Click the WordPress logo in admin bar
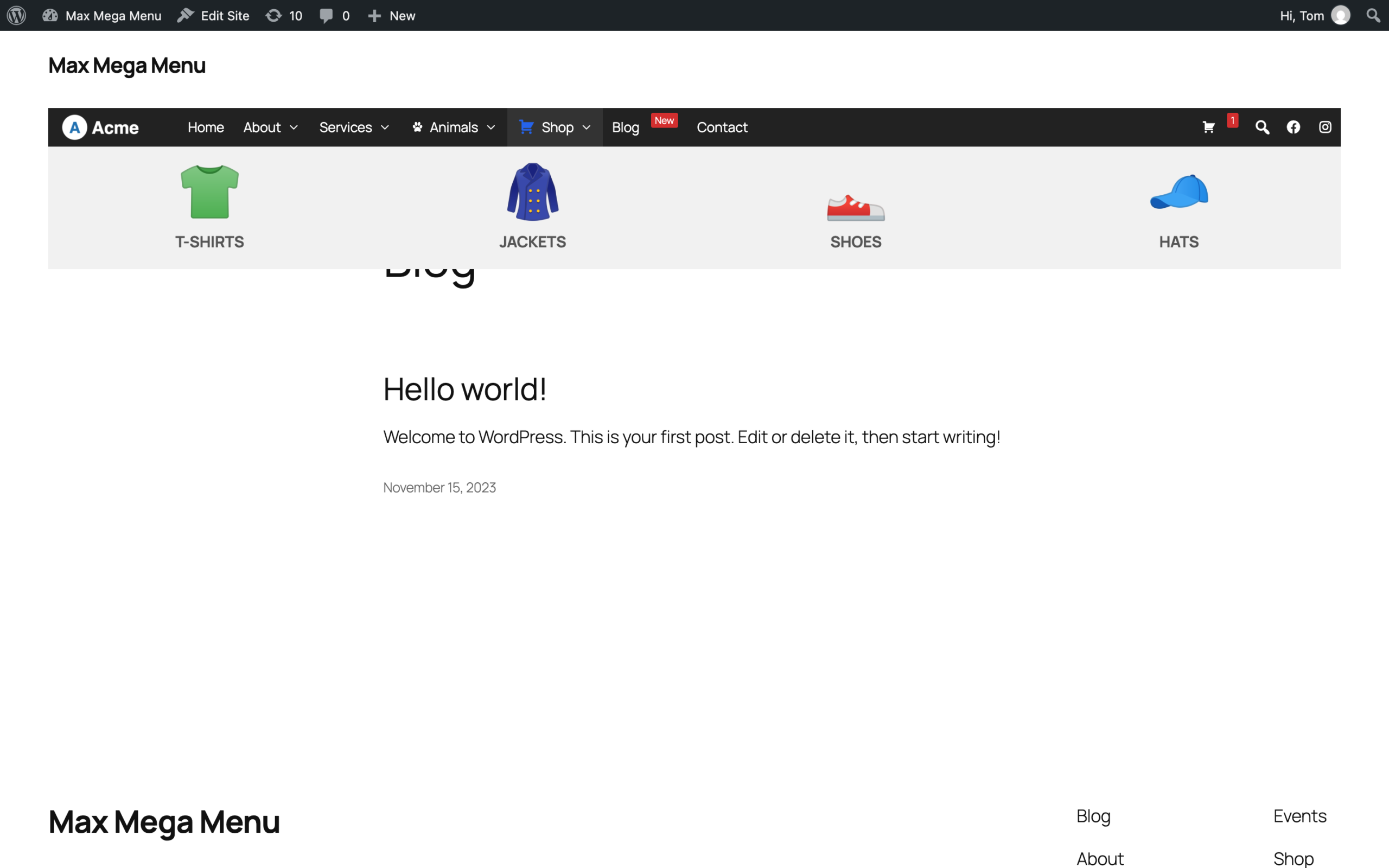Screen dimensions: 1389x868 tap(17, 16)
